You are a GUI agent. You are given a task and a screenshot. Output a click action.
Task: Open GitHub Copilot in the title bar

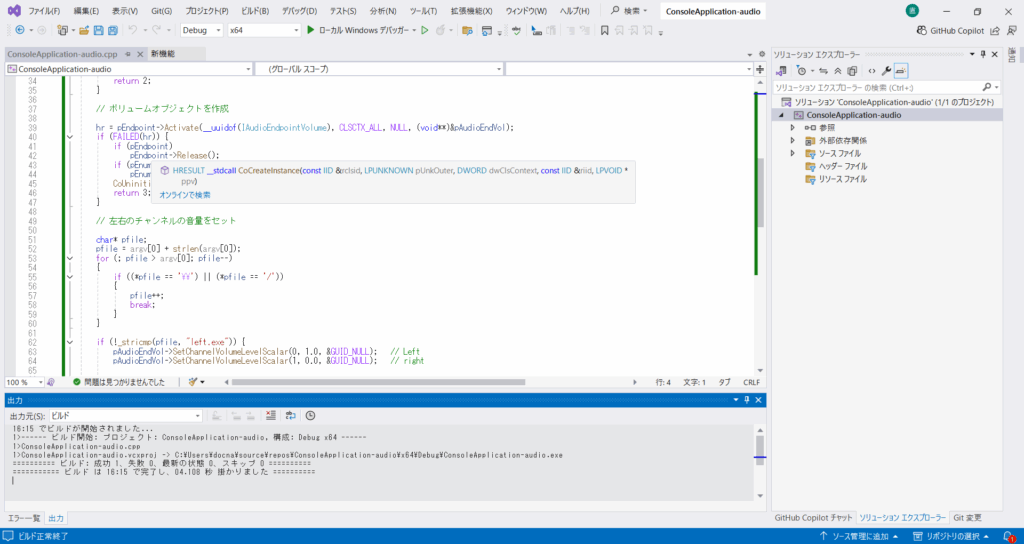[x=950, y=30]
